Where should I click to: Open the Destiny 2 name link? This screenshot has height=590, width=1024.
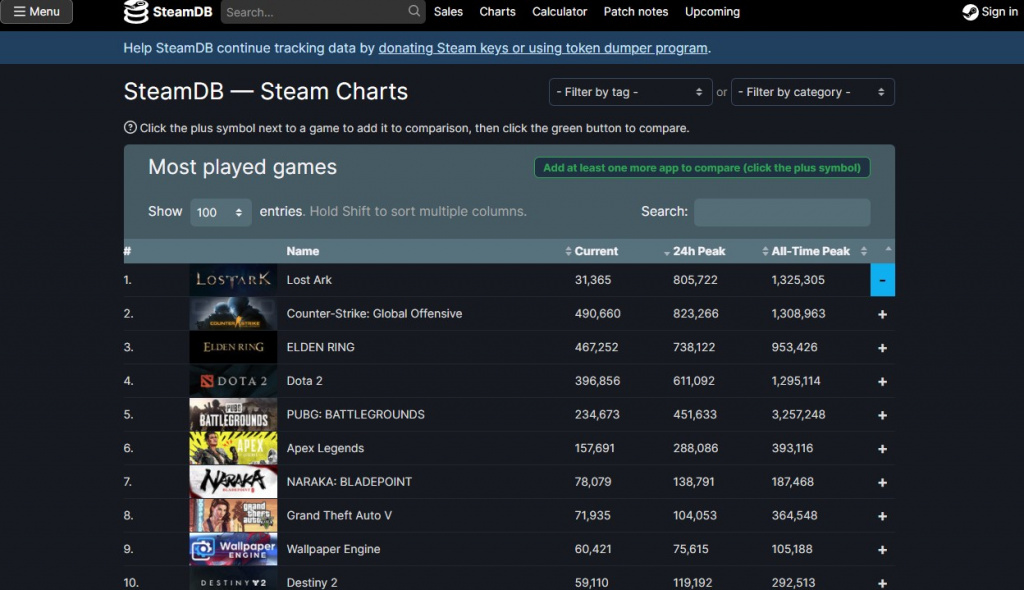[312, 582]
